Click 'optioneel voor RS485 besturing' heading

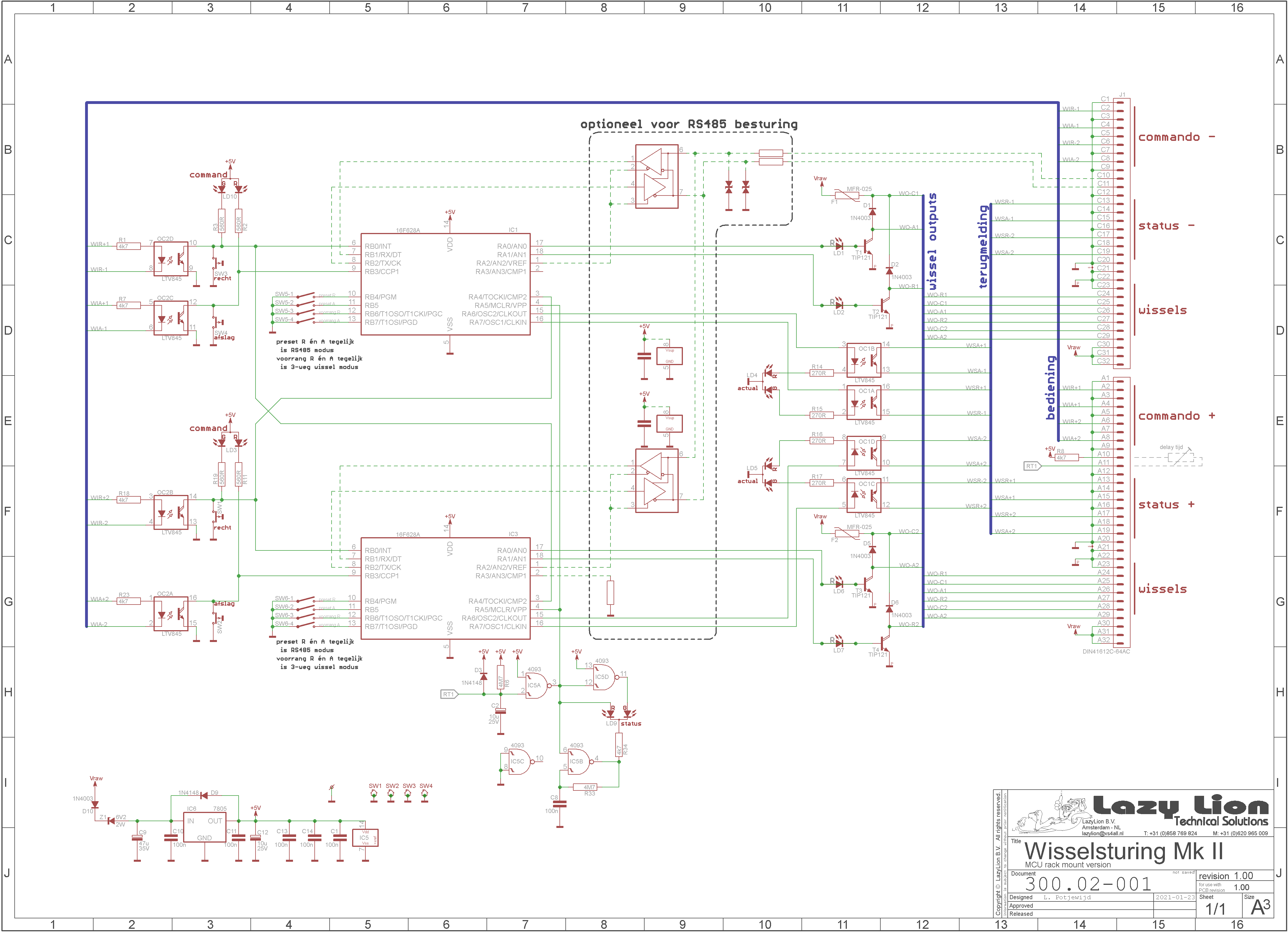point(689,124)
